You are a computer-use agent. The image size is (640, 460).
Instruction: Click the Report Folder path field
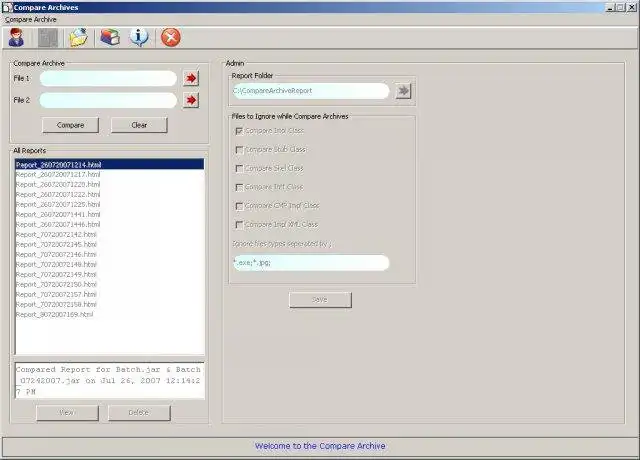click(x=311, y=91)
